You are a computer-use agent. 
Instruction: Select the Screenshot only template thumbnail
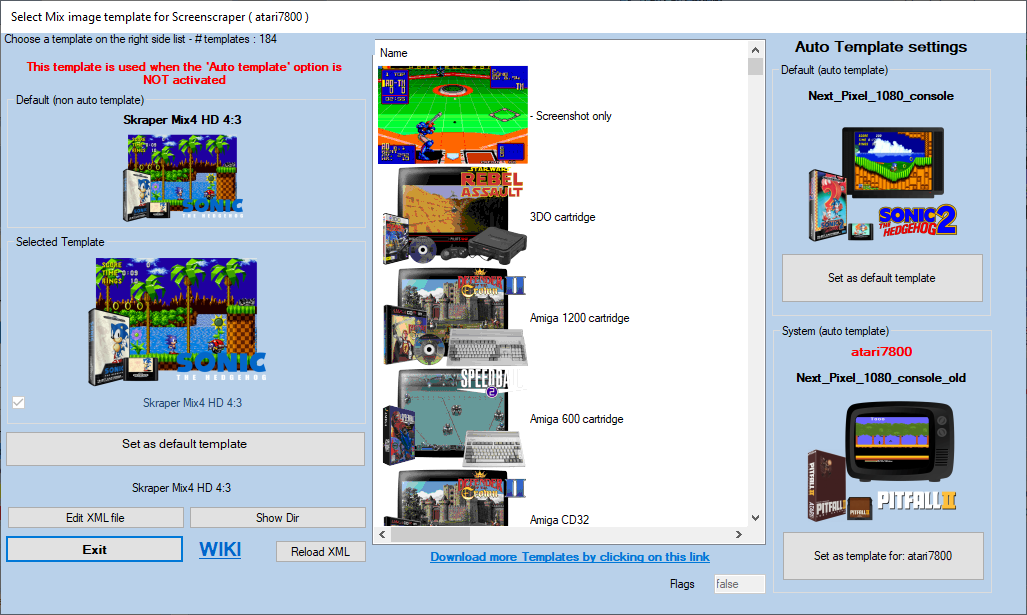pyautogui.click(x=453, y=115)
